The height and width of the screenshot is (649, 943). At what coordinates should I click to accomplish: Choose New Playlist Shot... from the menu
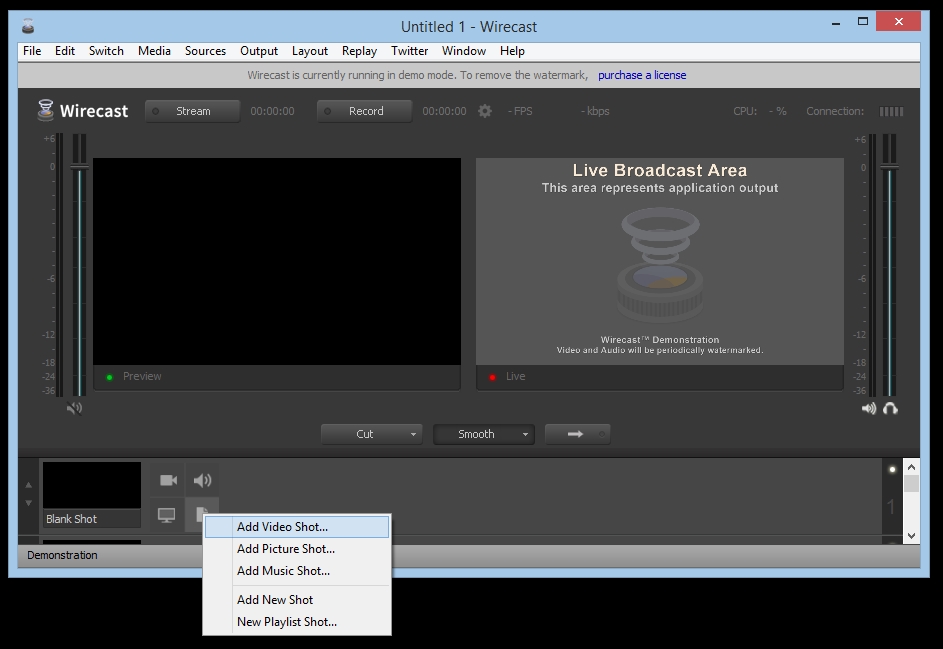[297, 622]
